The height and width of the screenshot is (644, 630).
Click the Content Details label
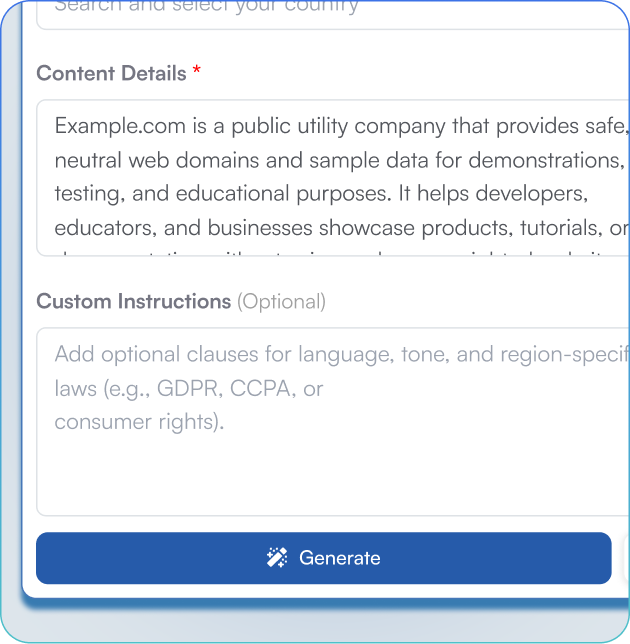tap(111, 74)
